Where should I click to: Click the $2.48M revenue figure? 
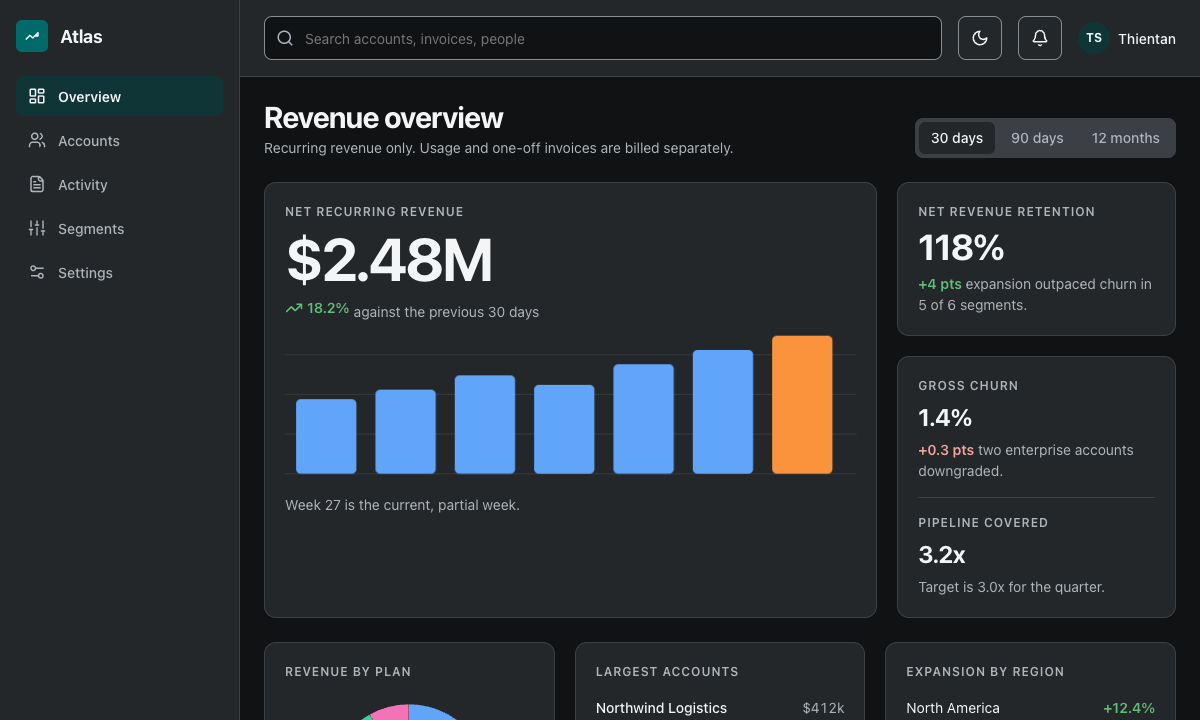point(390,260)
